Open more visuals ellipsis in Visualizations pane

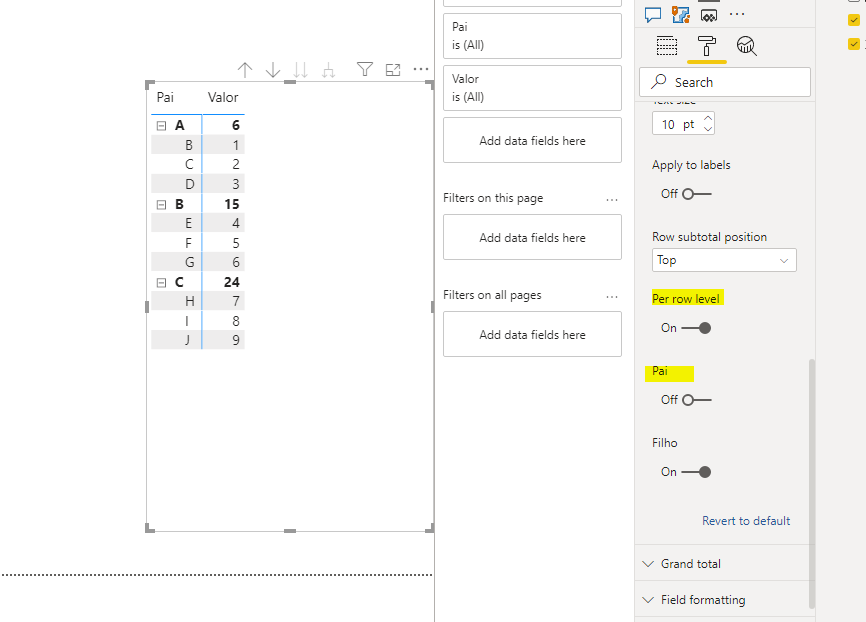coord(737,14)
